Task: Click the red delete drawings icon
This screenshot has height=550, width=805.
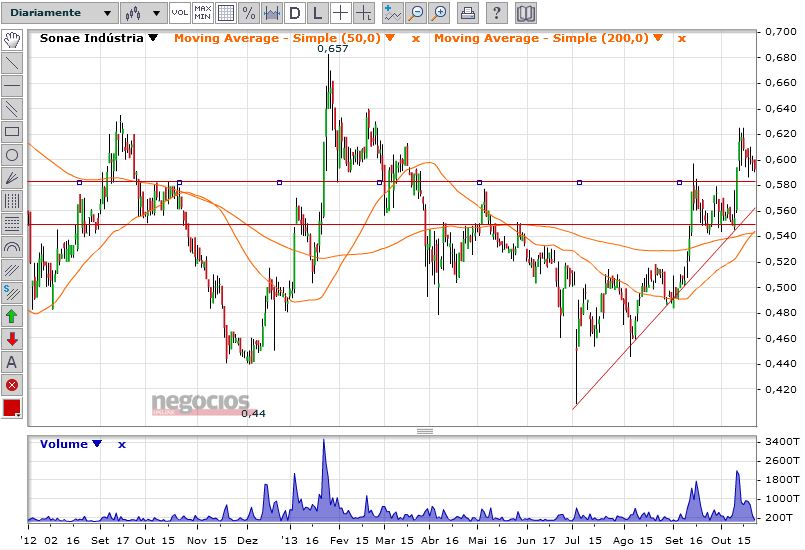Action: 12,385
